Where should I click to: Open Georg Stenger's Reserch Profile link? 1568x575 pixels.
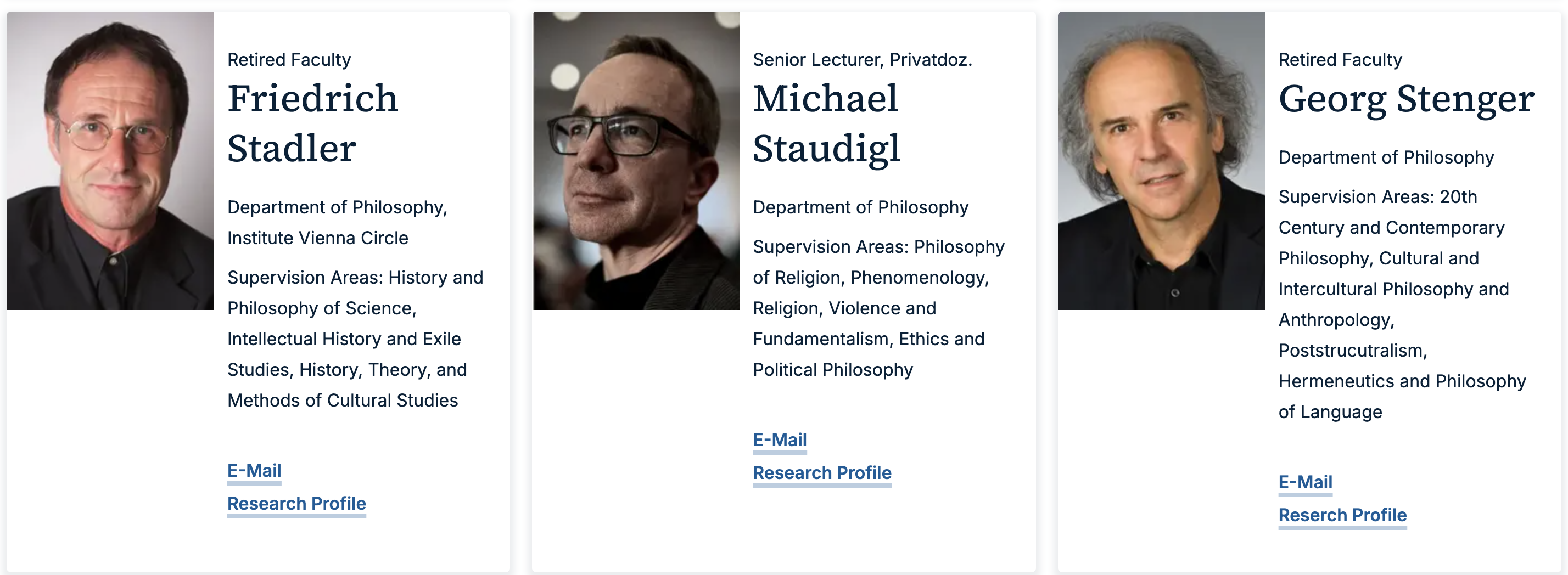[1342, 515]
